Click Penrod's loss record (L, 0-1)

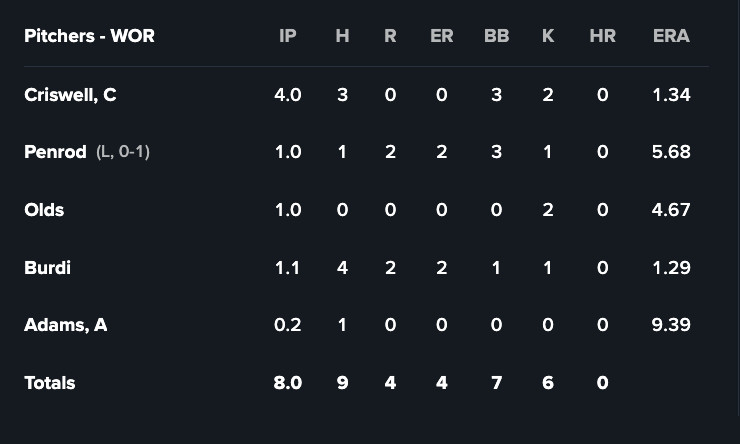[x=123, y=152]
